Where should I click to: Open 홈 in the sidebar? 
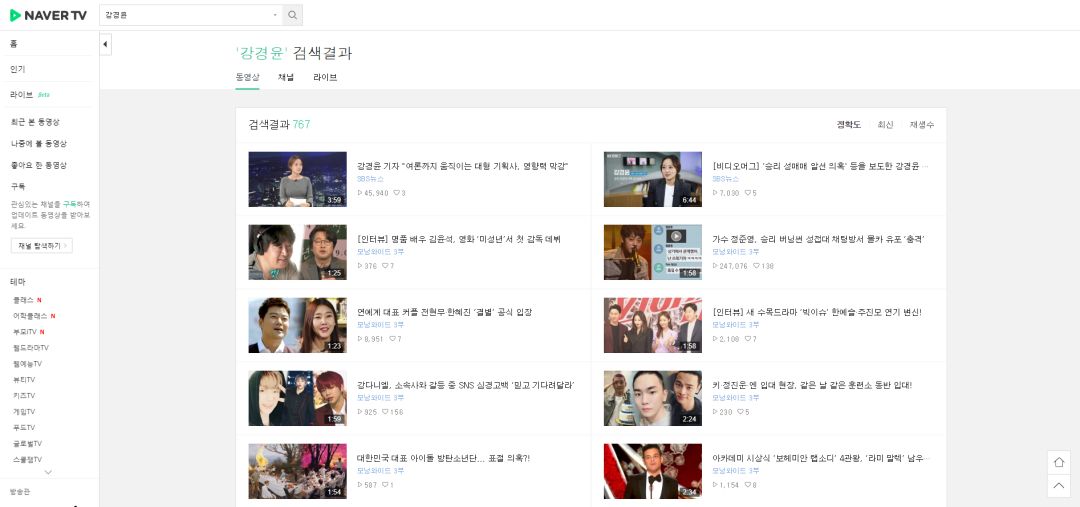pyautogui.click(x=14, y=44)
